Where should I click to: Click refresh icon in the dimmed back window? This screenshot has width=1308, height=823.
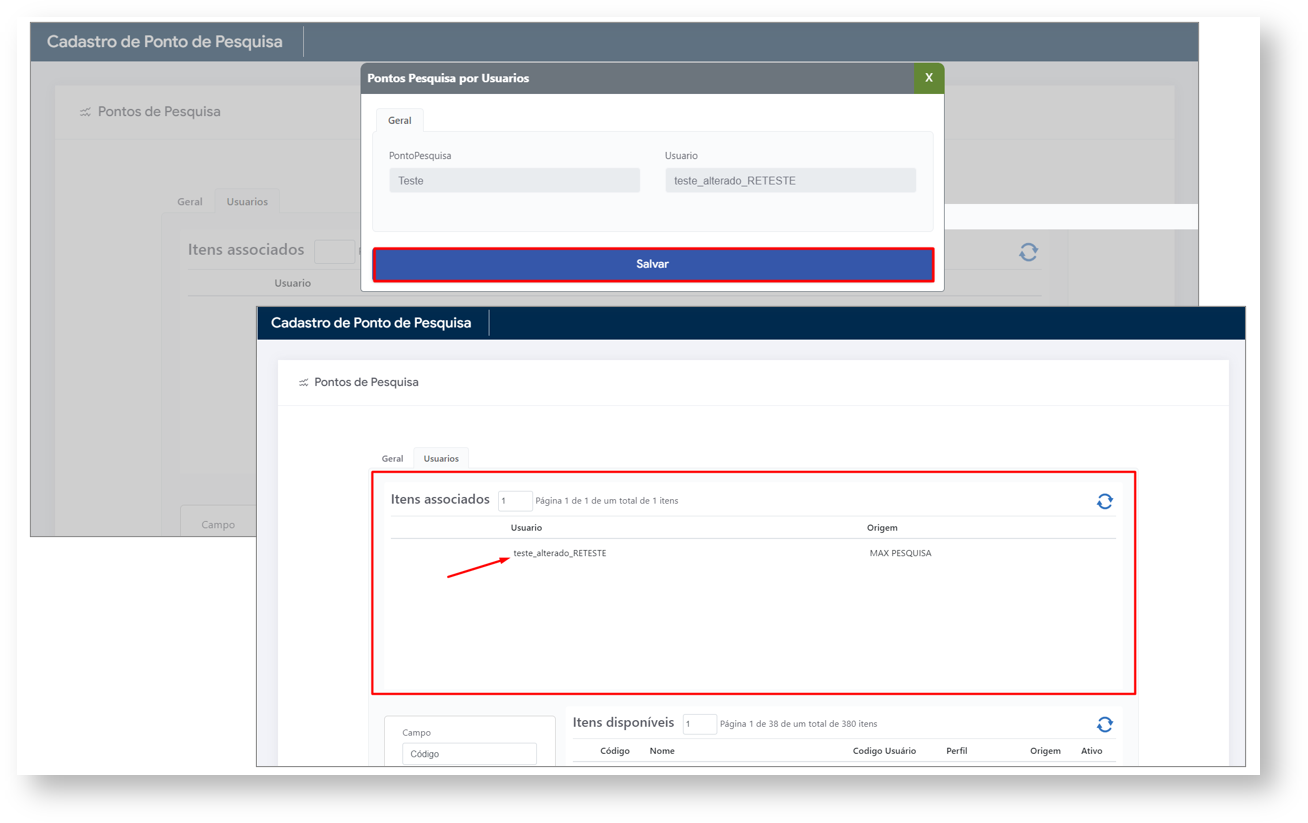click(x=1028, y=252)
